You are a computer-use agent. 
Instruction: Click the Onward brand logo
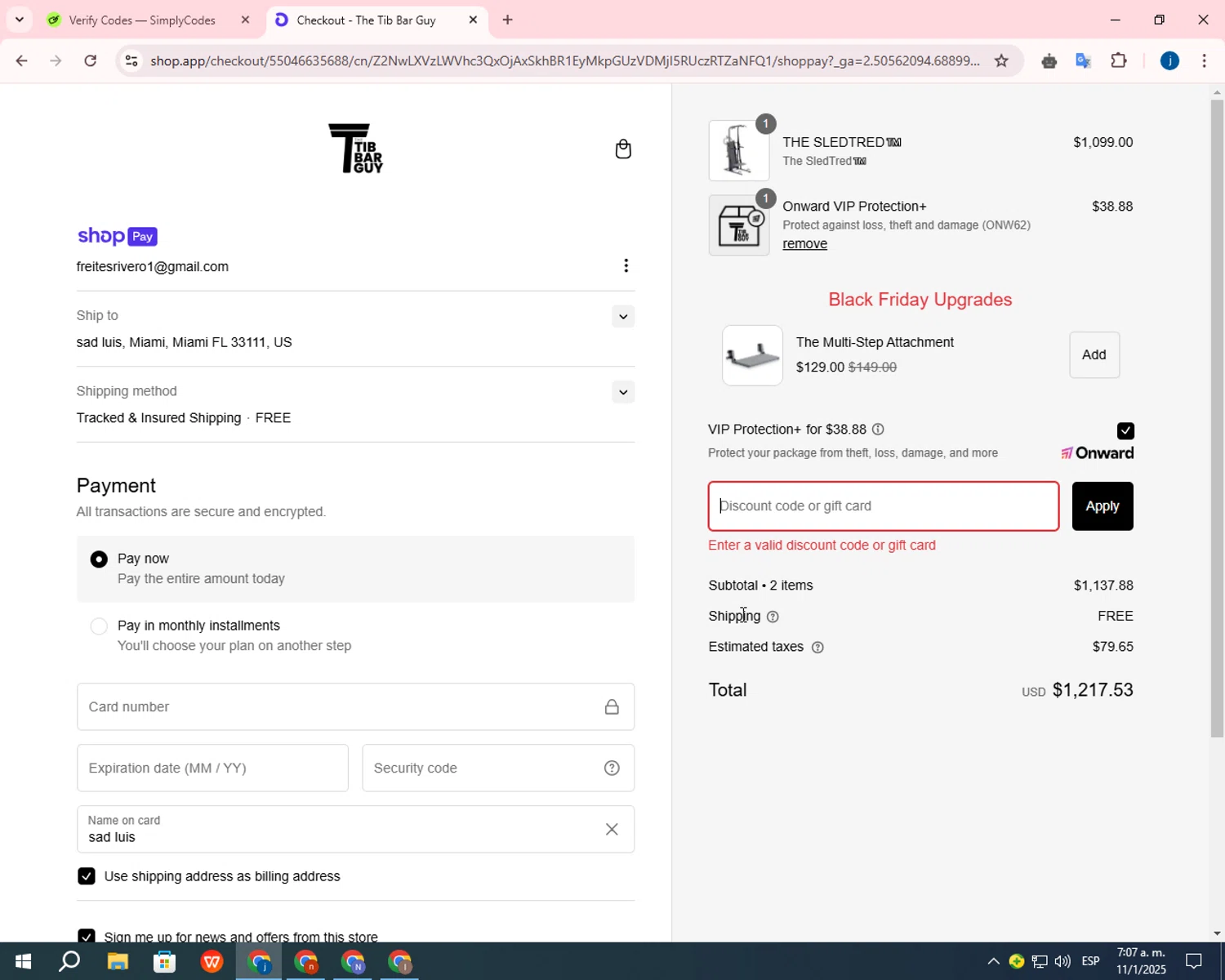click(1097, 453)
